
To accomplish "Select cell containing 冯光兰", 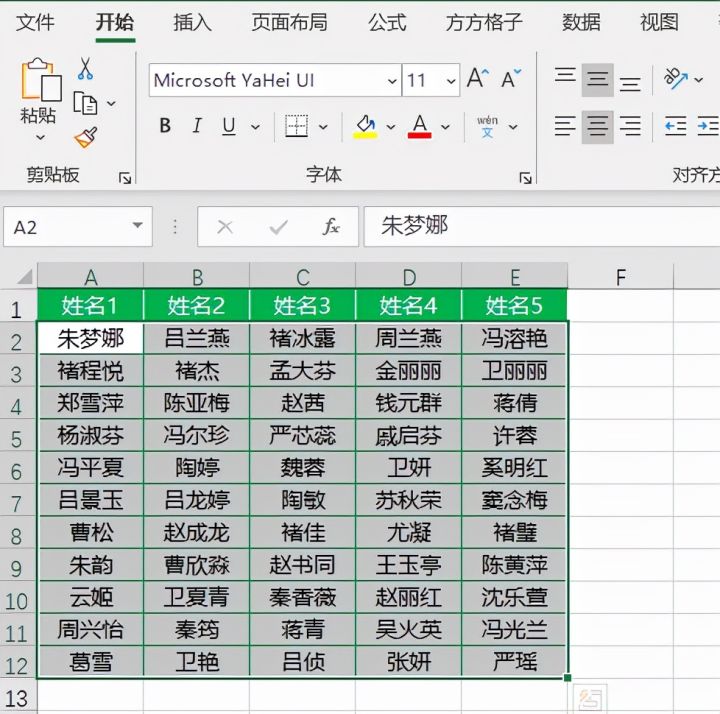I will click(514, 630).
